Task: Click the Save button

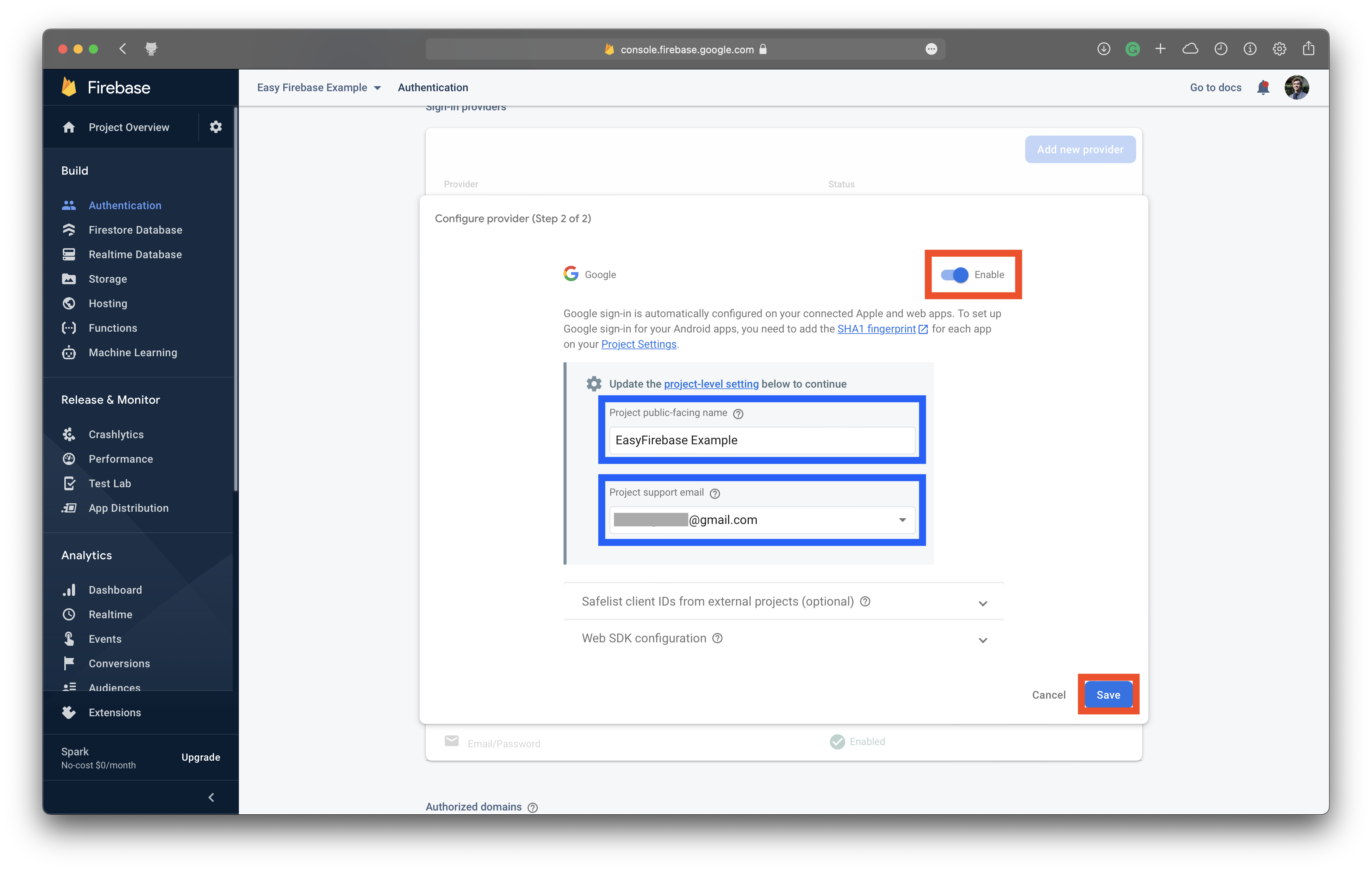Action: click(x=1107, y=695)
